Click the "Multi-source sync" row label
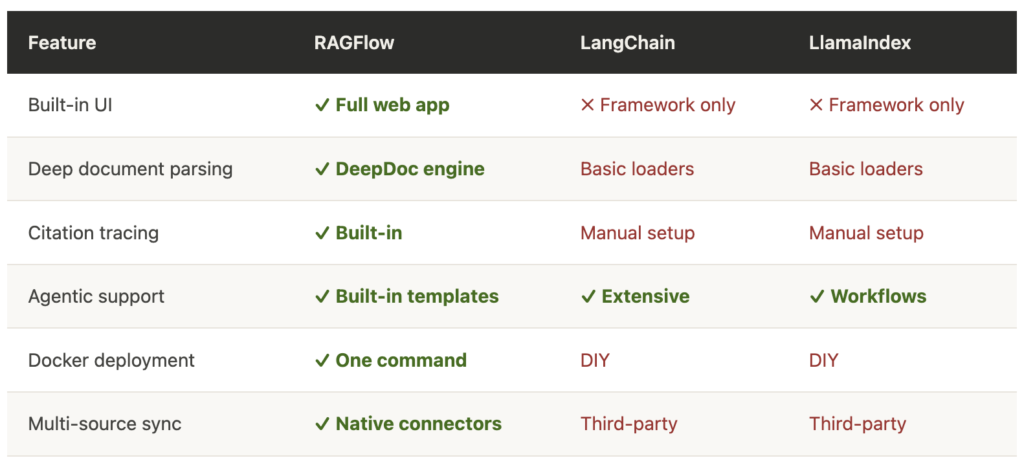 click(x=105, y=424)
